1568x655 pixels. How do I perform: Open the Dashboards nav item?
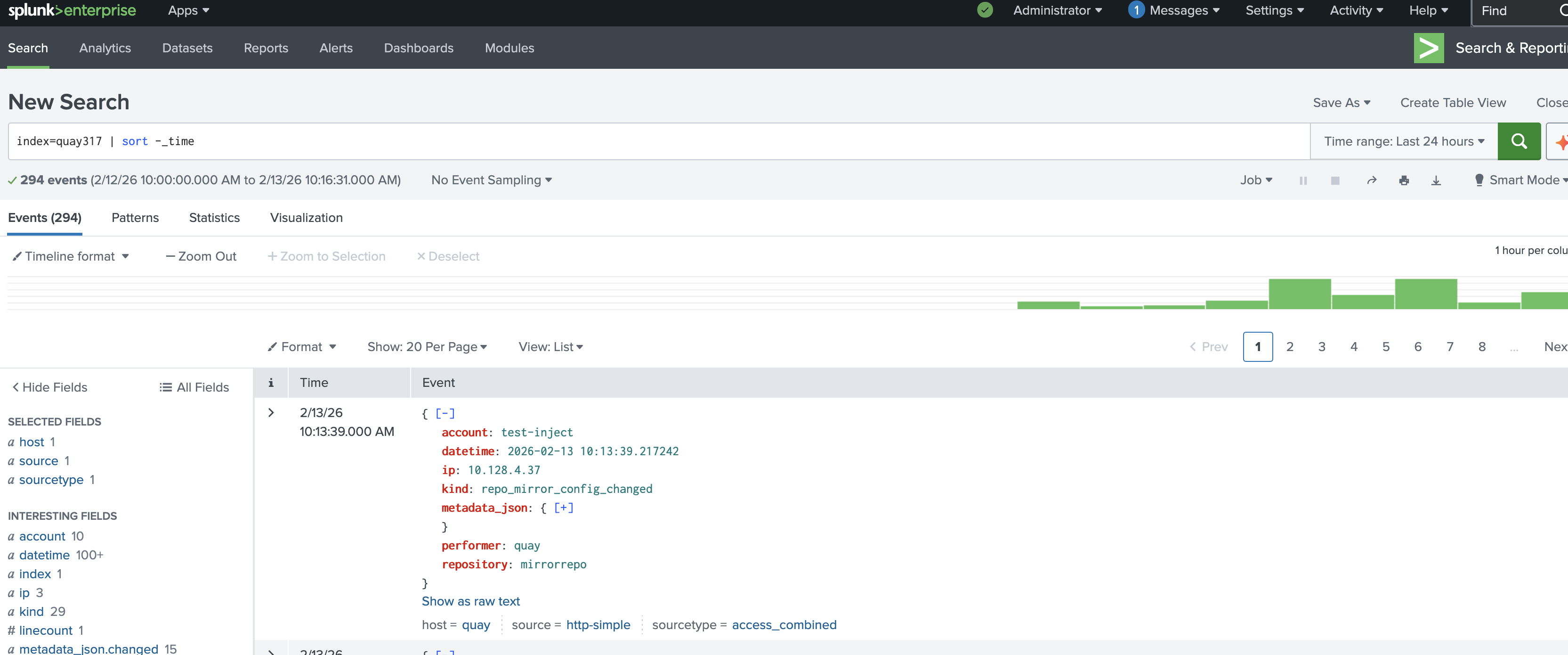tap(418, 48)
